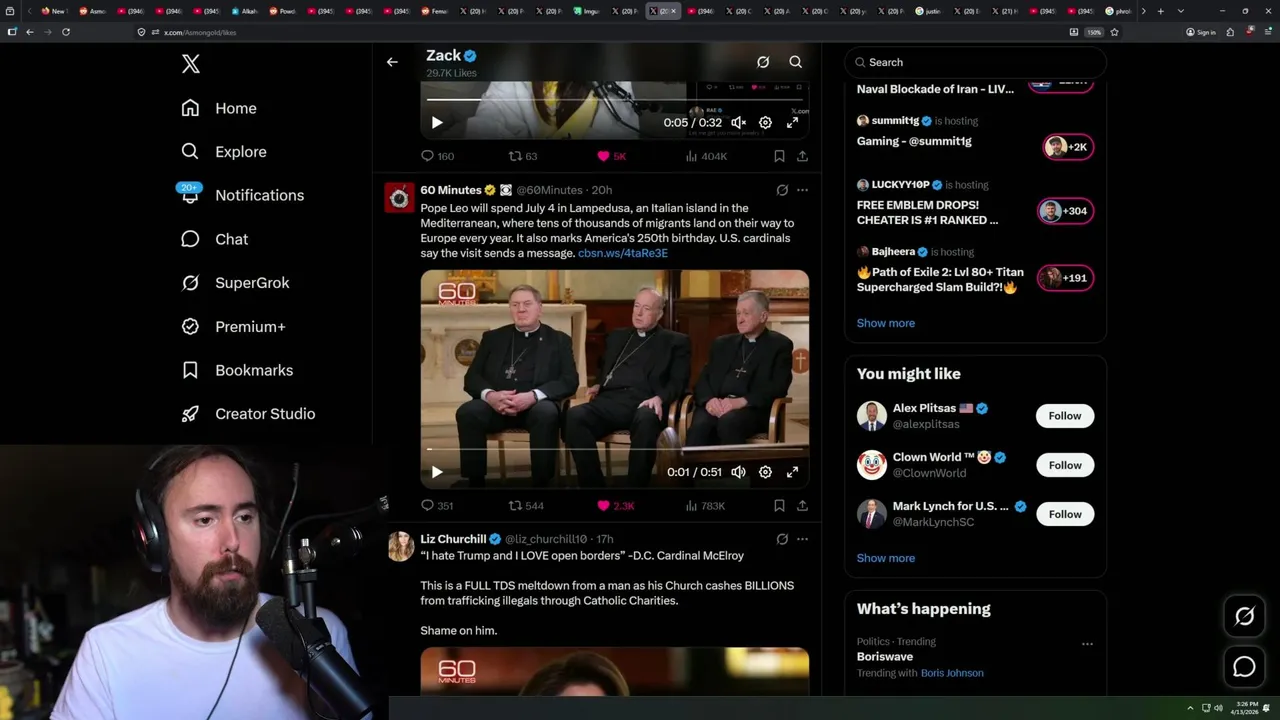1280x720 pixels.
Task: Click the Search input field
Action: 976,62
